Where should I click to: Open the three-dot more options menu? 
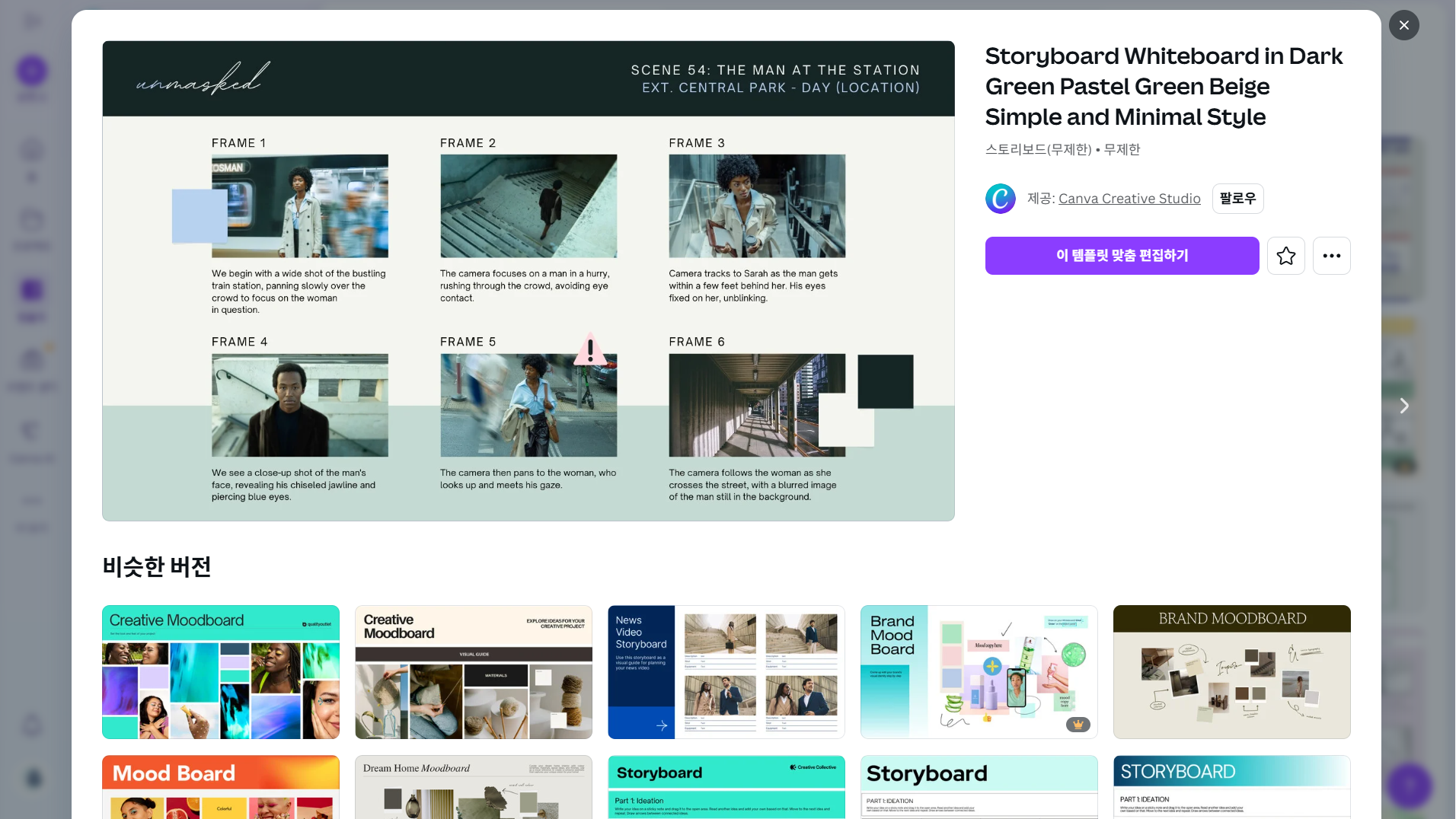pos(1331,256)
